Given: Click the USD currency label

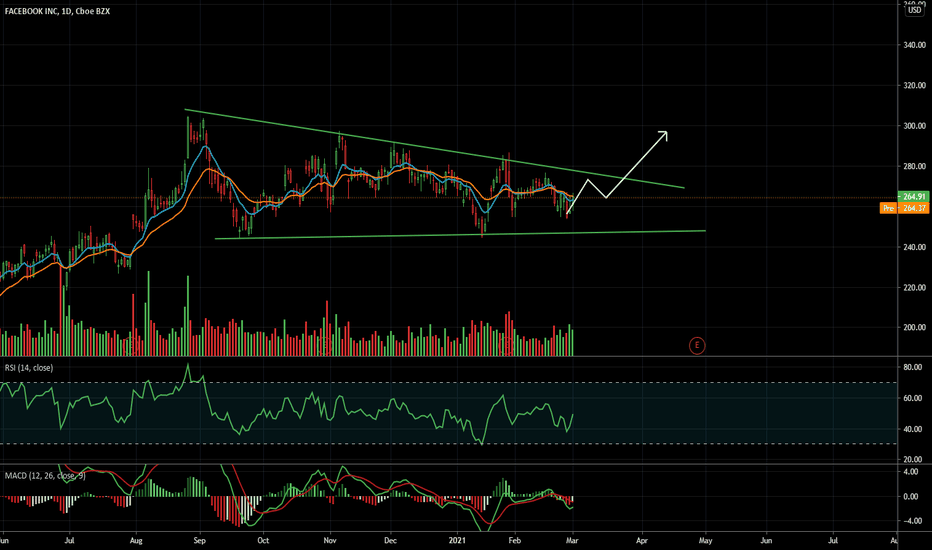Looking at the screenshot, I should pos(914,10).
